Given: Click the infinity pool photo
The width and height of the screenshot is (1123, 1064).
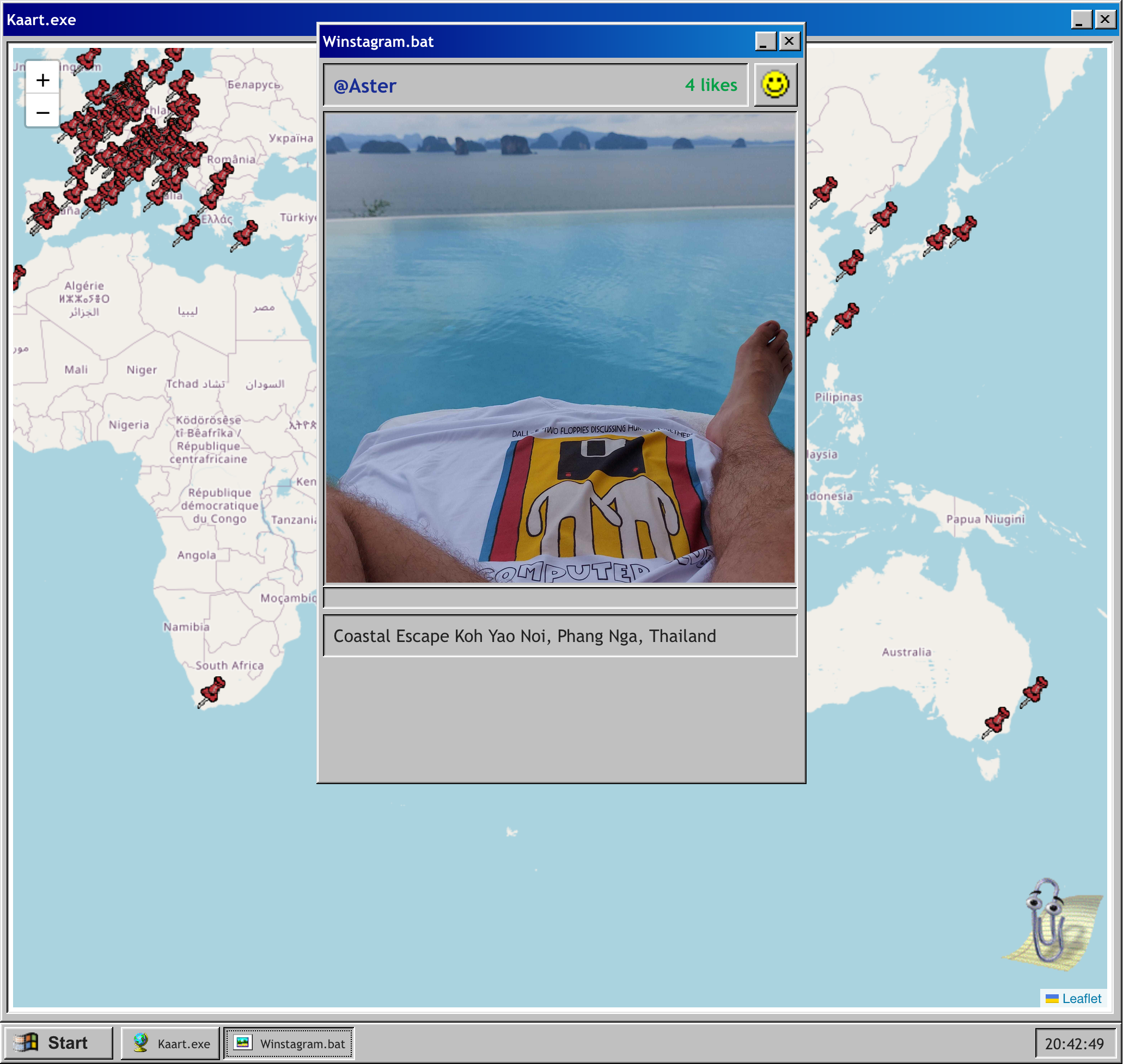Looking at the screenshot, I should [560, 347].
